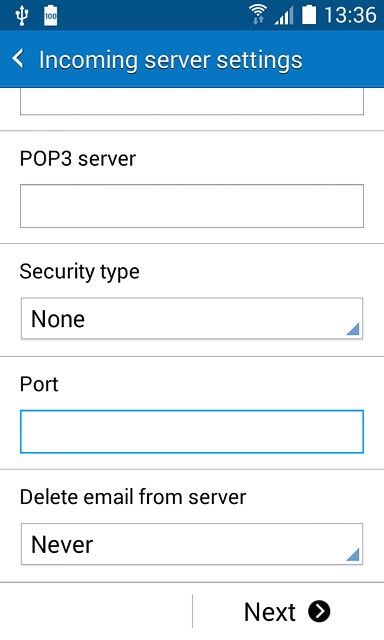
Task: Tap the back arrow in header
Action: pos(18,59)
